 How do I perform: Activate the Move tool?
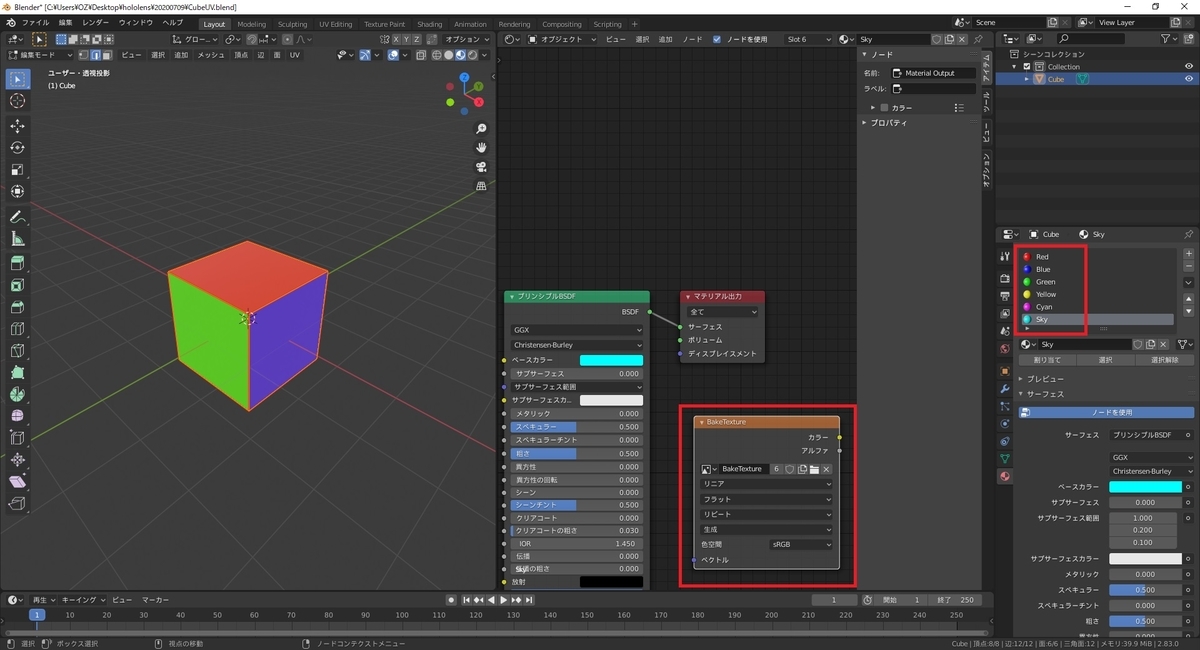point(18,126)
